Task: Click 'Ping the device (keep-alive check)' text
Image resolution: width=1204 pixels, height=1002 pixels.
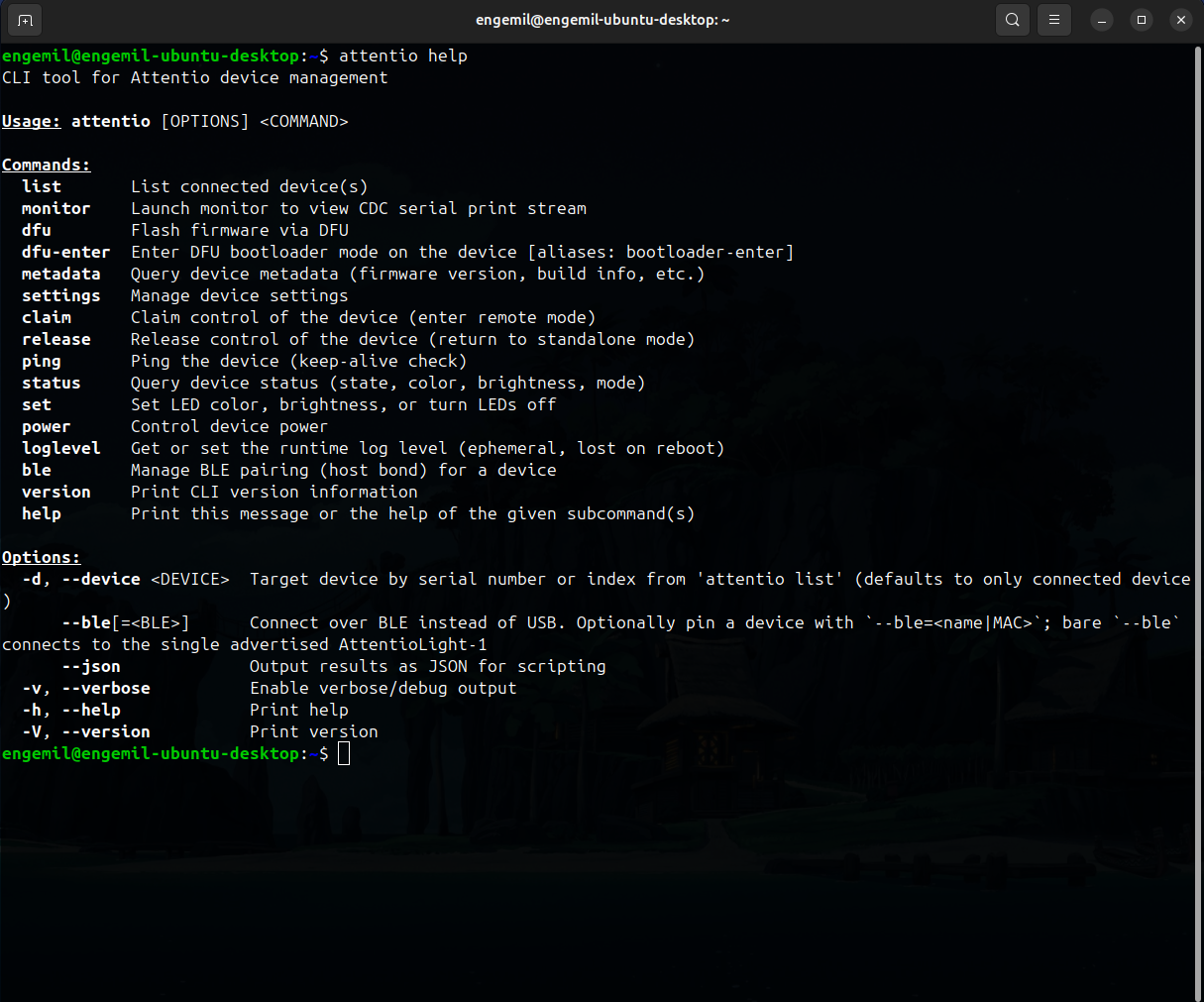Action: [x=299, y=362]
